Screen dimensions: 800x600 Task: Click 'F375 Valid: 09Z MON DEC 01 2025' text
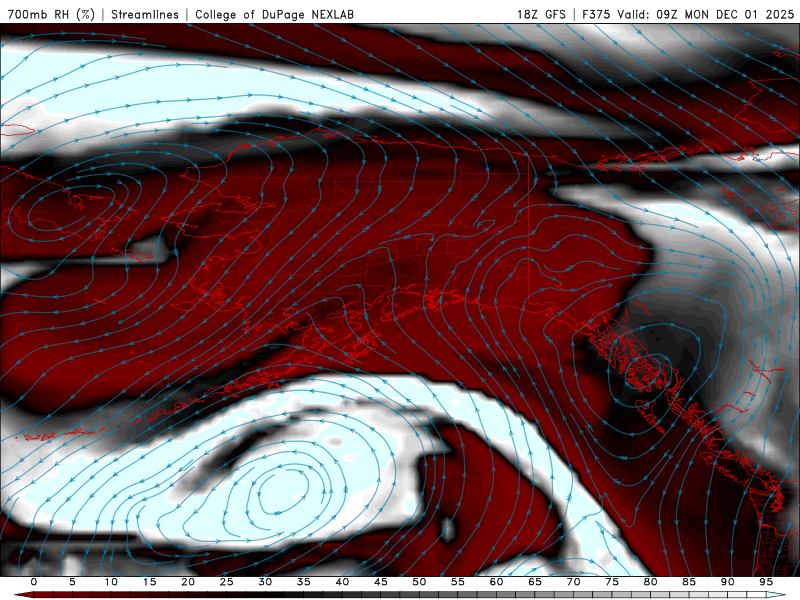(688, 14)
